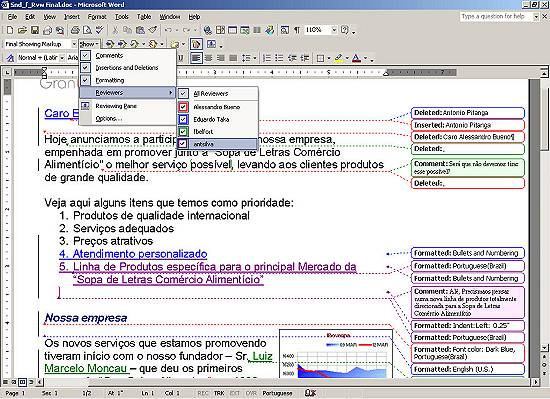Click the 'Nossa empresa' heading

(x=86, y=318)
